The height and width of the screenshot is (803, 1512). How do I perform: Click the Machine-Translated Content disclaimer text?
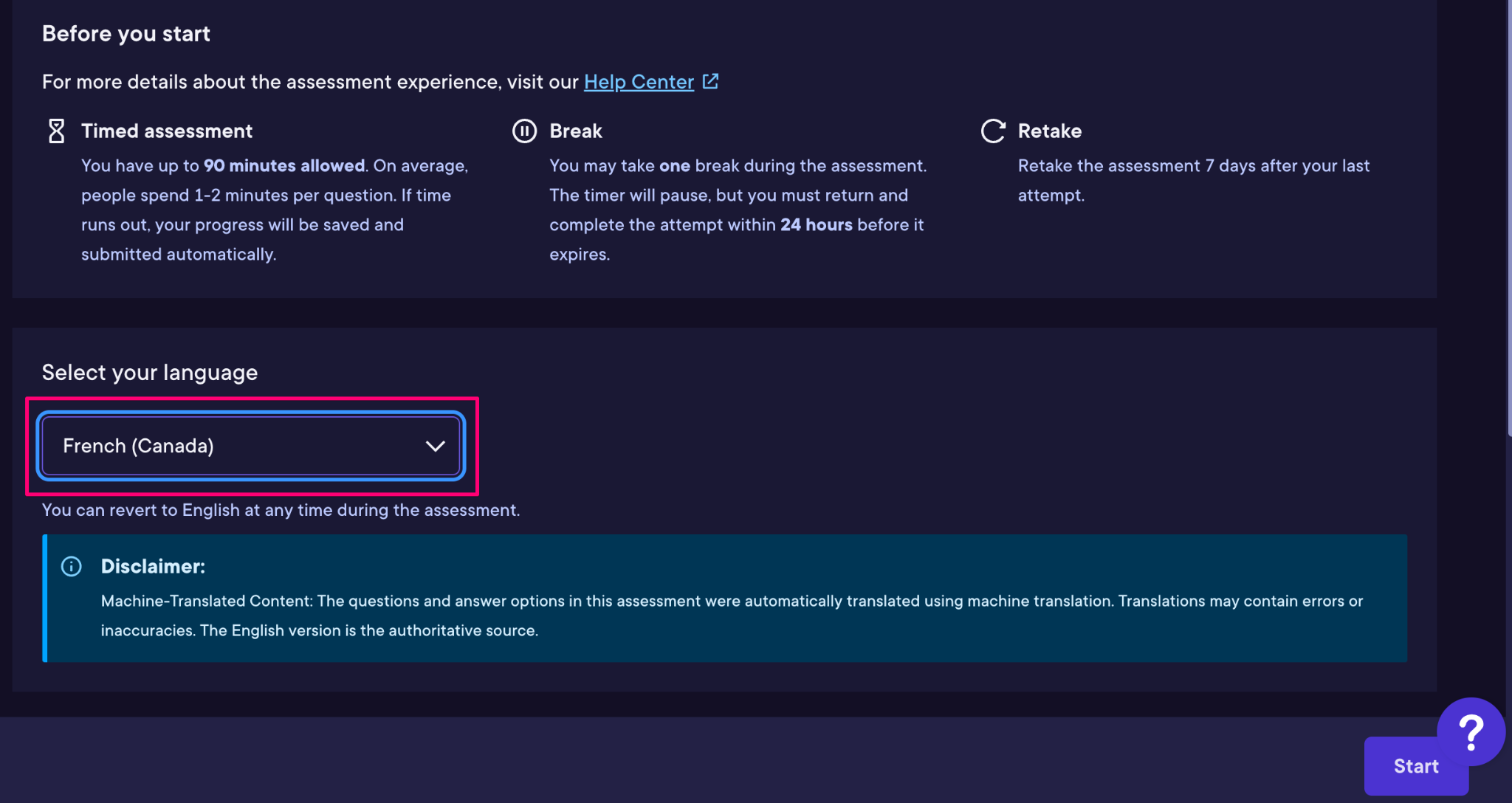(732, 616)
